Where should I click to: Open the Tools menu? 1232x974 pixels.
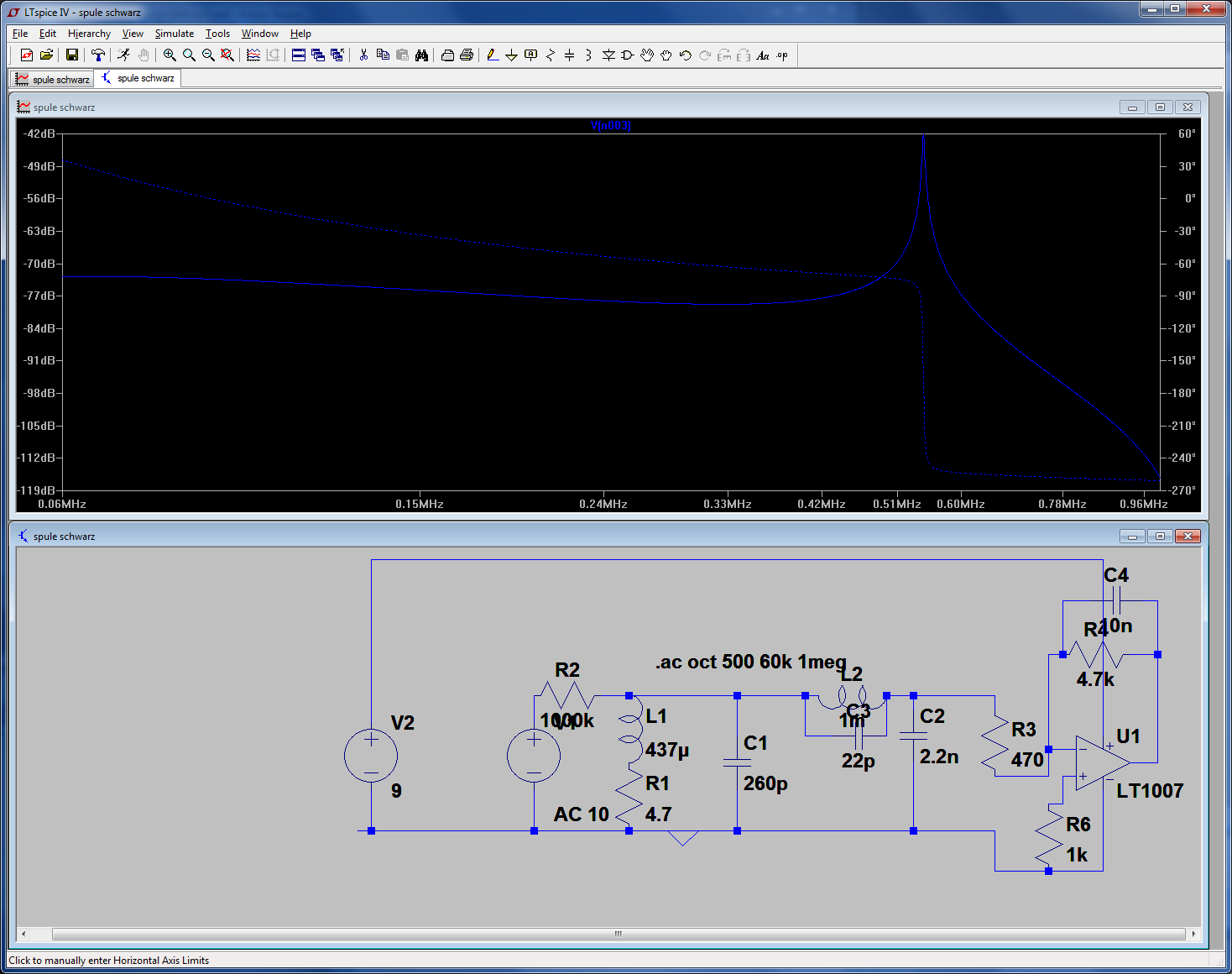217,34
